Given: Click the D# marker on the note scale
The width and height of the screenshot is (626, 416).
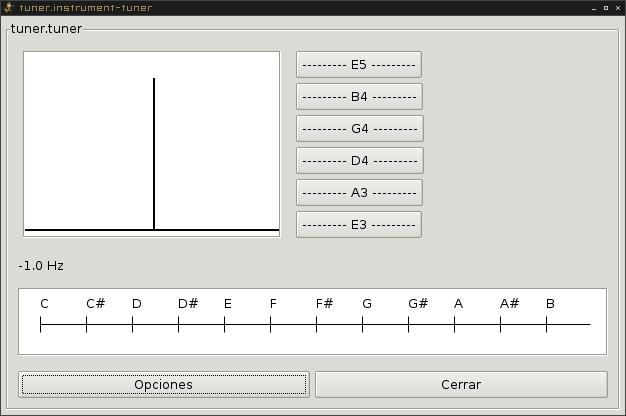Looking at the screenshot, I should (x=179, y=323).
